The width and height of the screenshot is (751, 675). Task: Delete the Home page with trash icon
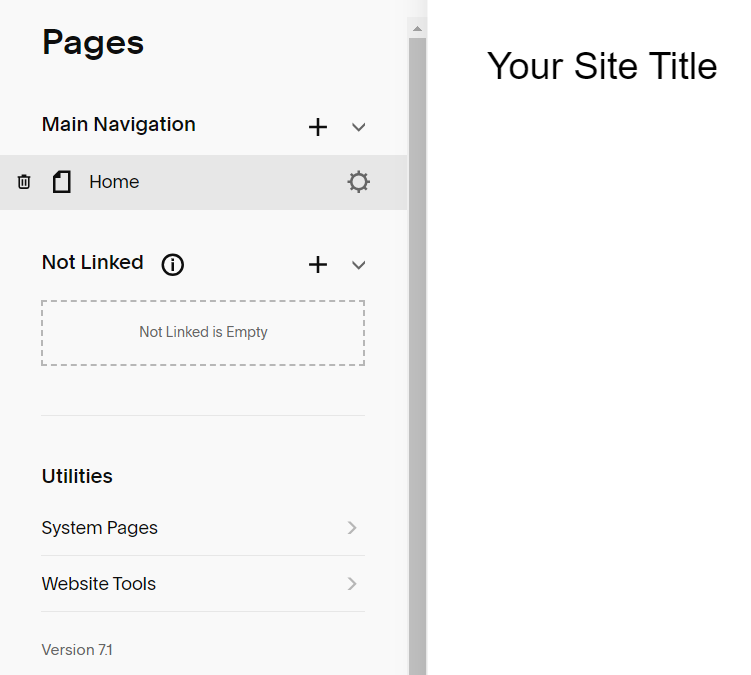click(x=24, y=182)
